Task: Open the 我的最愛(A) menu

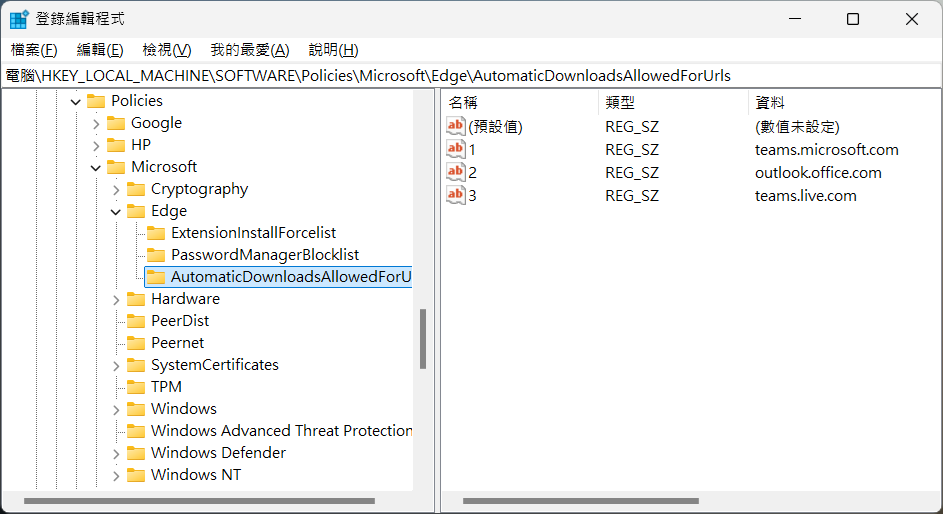Action: pos(249,50)
